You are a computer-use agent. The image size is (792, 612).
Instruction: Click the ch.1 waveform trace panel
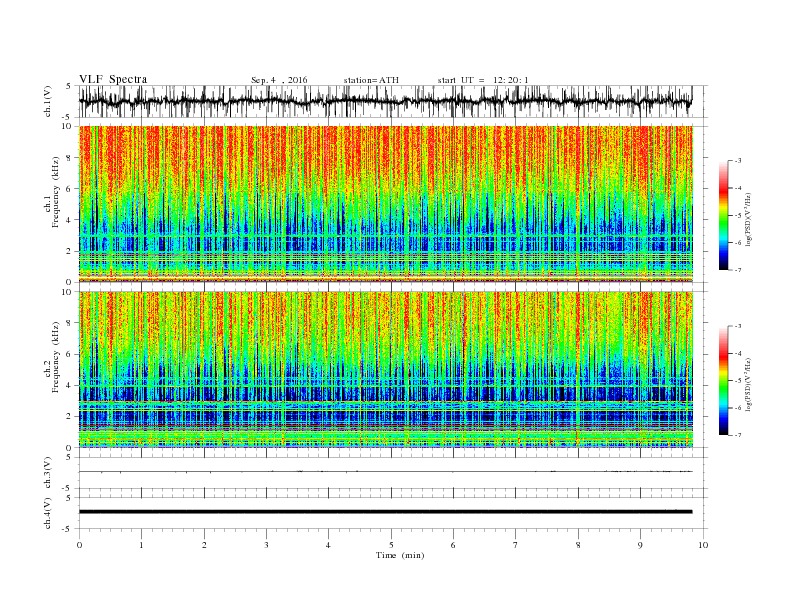coord(393,101)
